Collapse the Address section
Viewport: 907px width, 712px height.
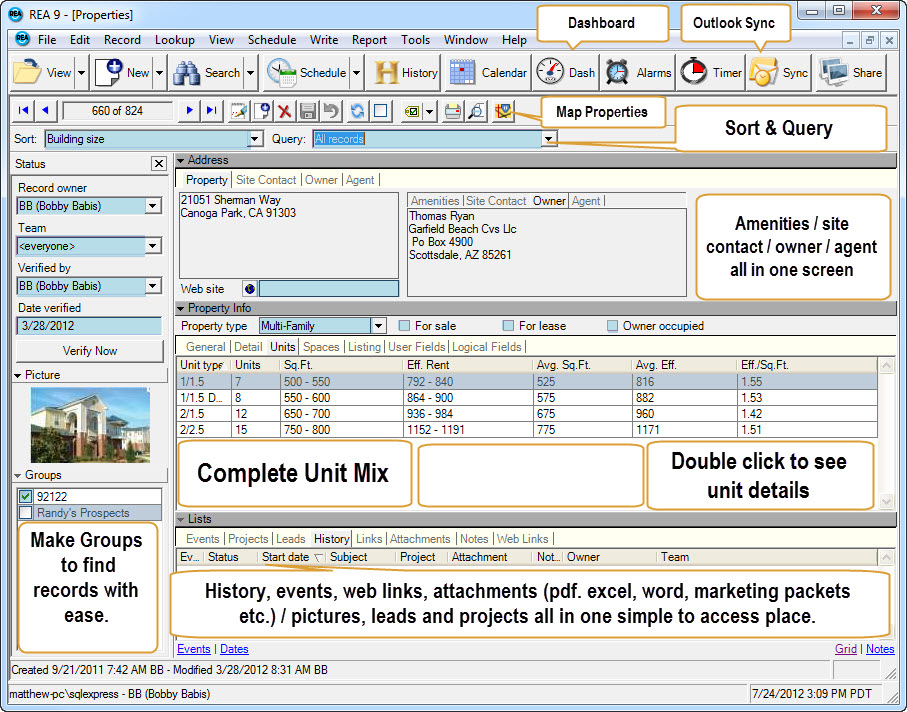180,160
